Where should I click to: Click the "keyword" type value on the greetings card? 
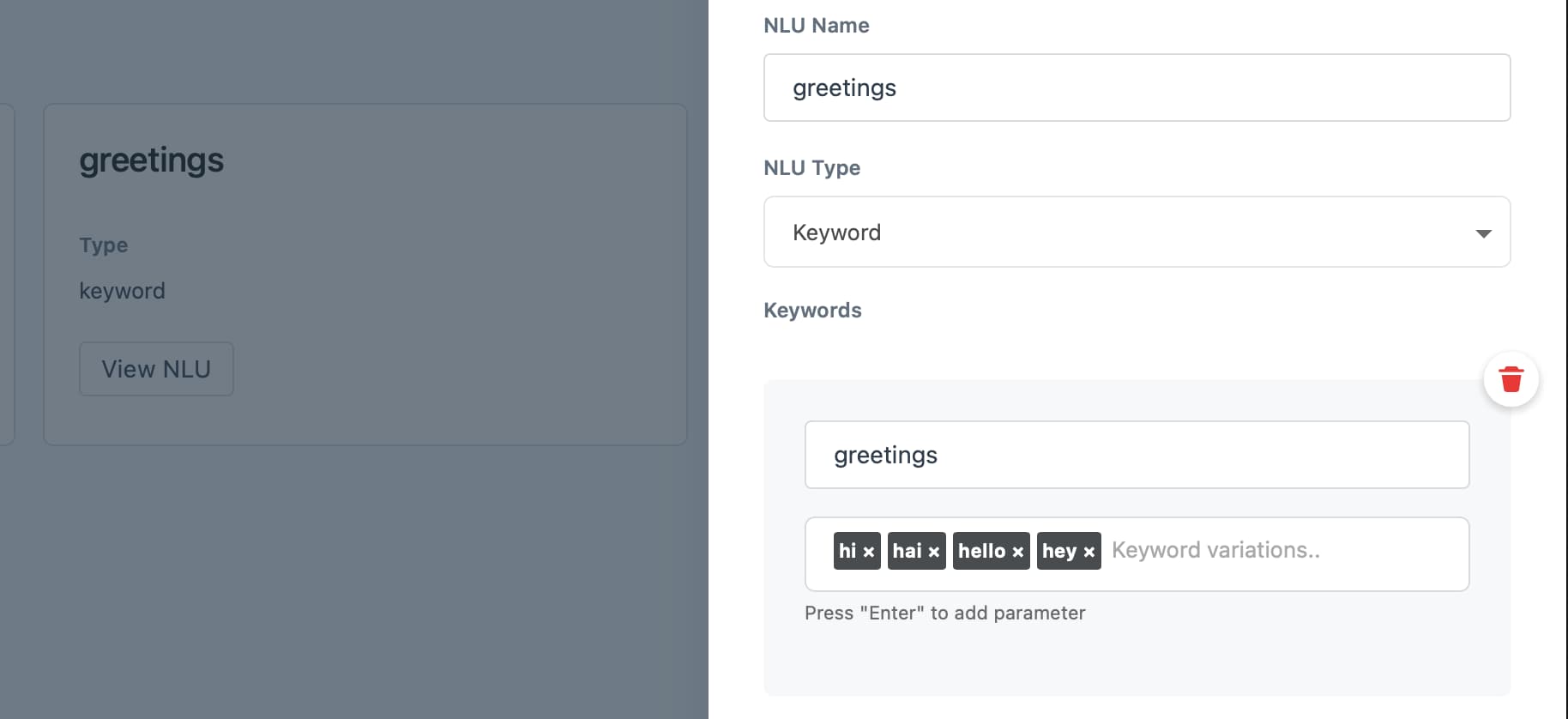click(x=122, y=291)
